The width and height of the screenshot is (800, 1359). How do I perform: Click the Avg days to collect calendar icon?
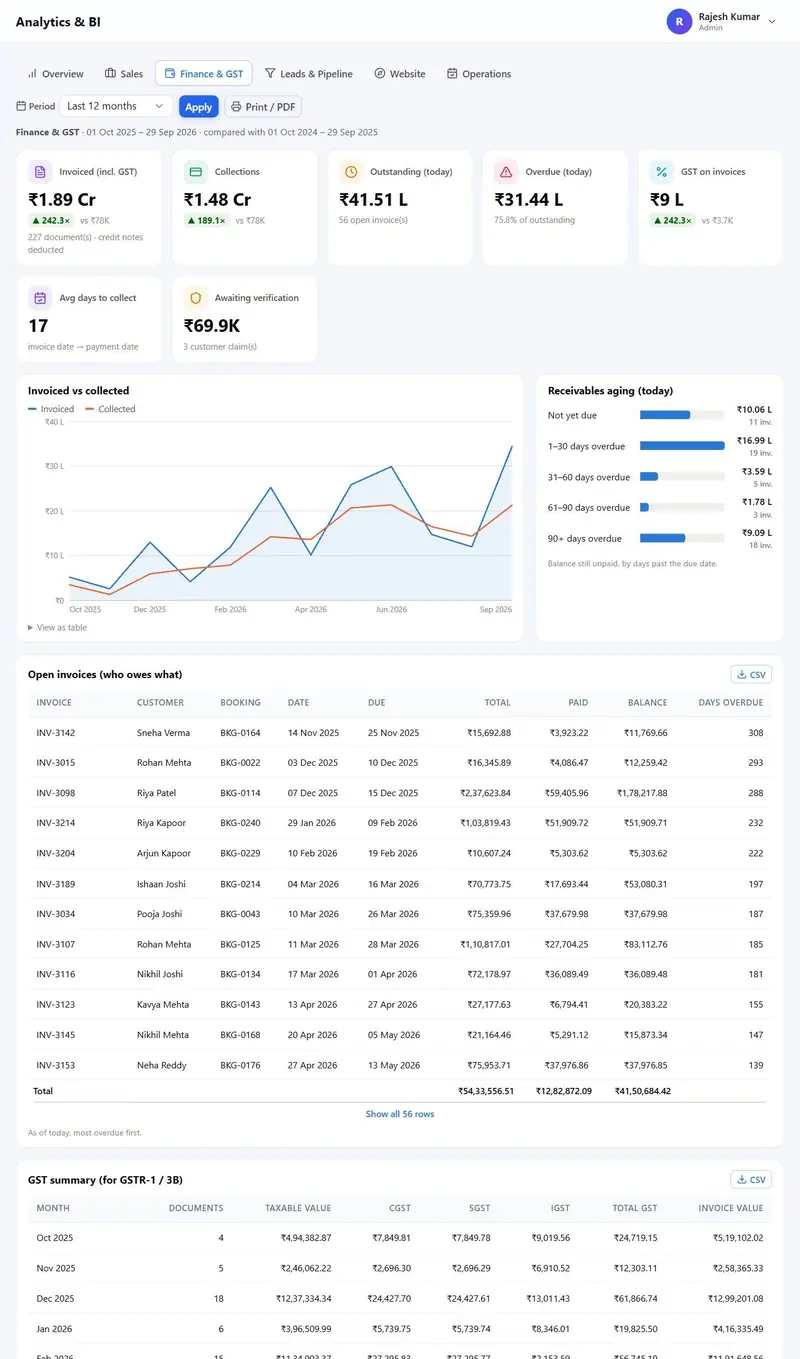(39, 298)
